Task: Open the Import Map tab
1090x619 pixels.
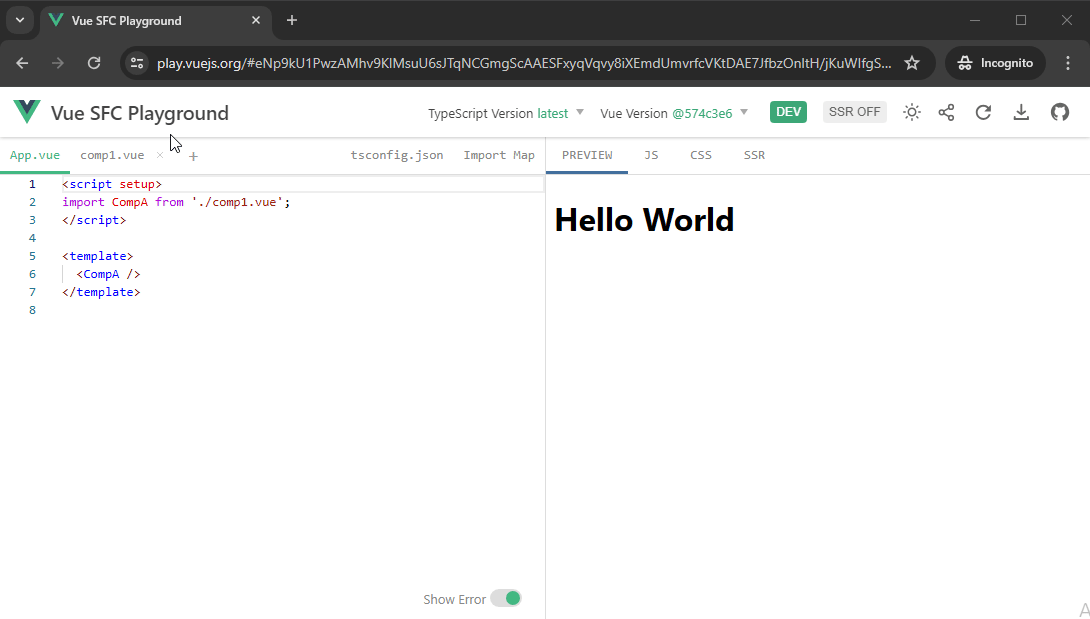Action: pyautogui.click(x=499, y=155)
